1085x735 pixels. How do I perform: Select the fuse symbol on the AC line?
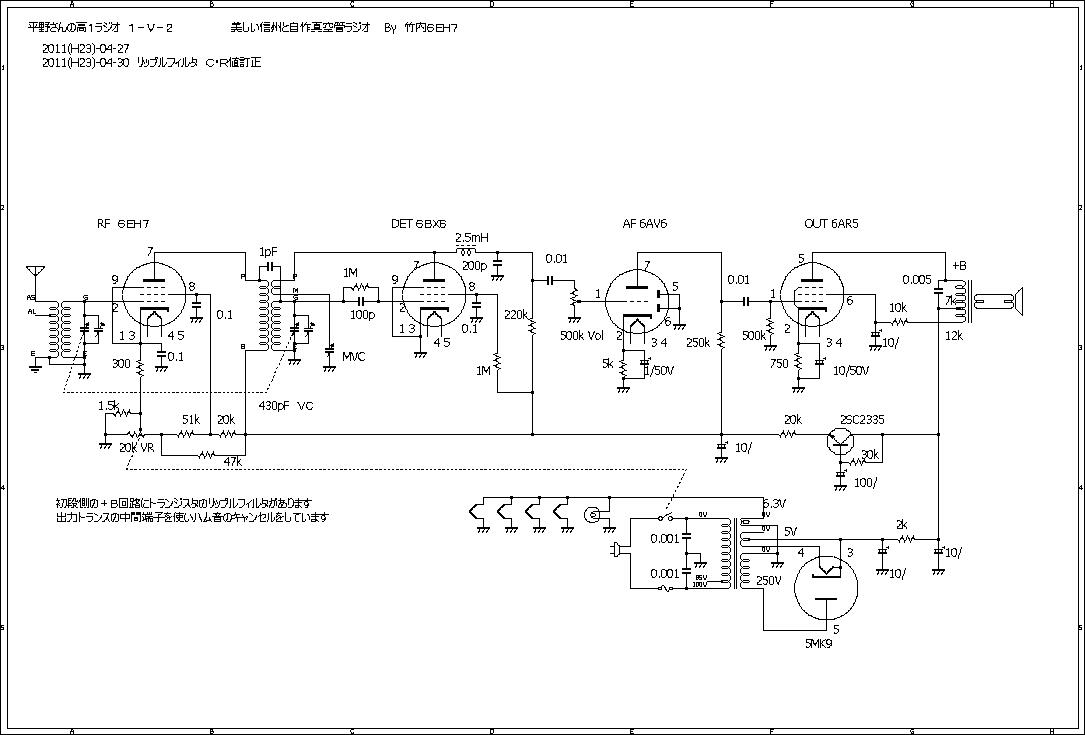[x=664, y=588]
